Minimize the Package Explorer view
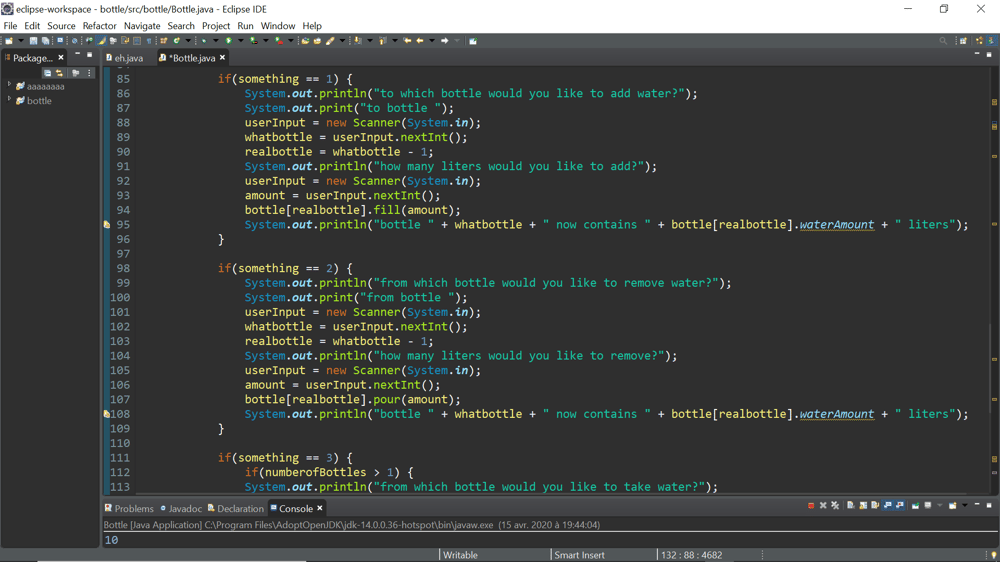 tap(77, 55)
